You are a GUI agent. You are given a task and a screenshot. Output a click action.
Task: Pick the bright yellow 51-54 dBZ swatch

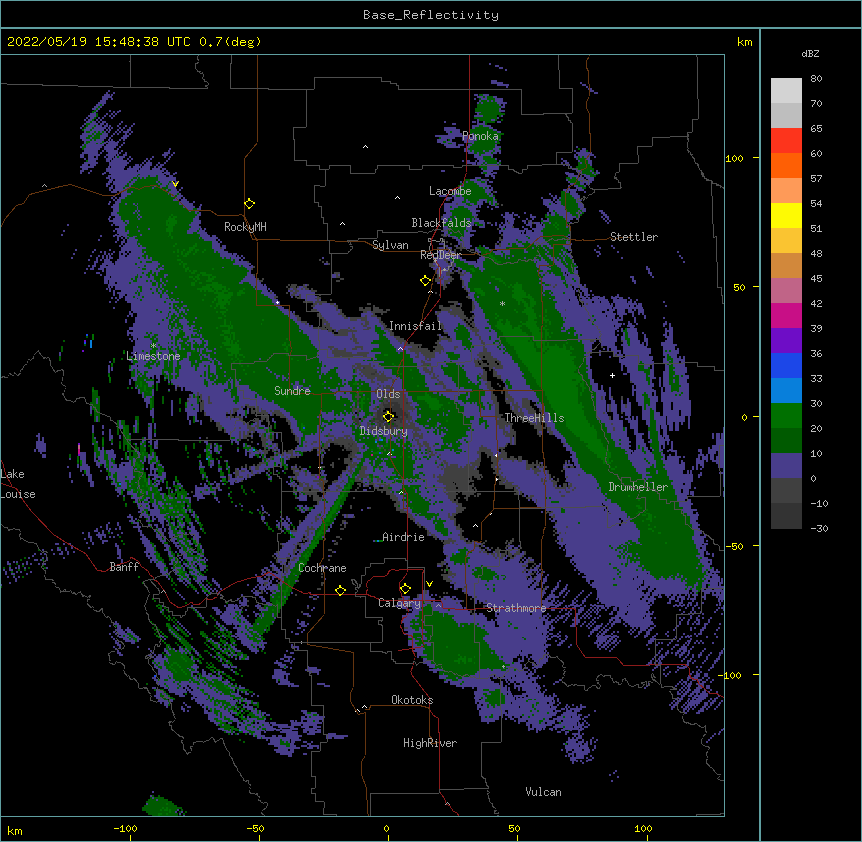(x=786, y=215)
